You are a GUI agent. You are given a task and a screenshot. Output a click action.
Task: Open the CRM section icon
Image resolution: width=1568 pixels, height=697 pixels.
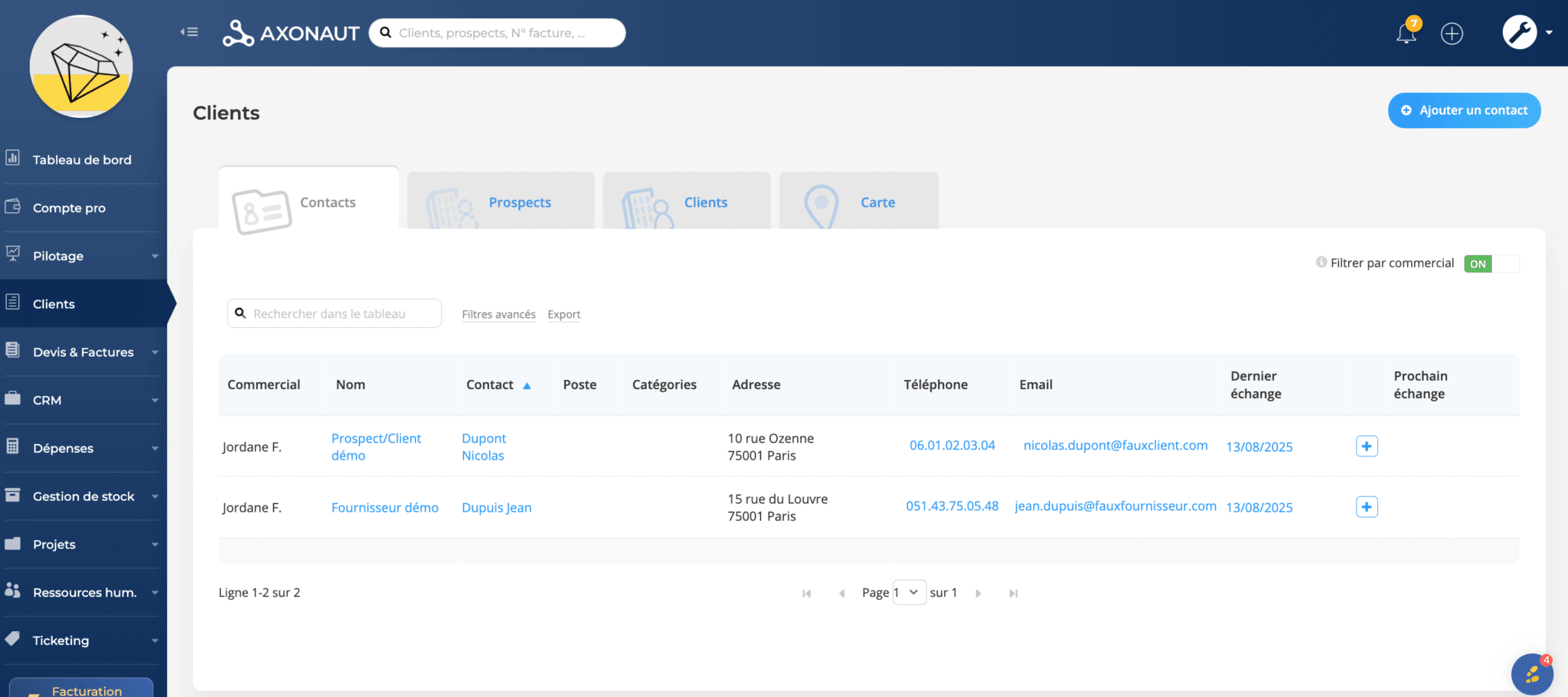point(12,400)
